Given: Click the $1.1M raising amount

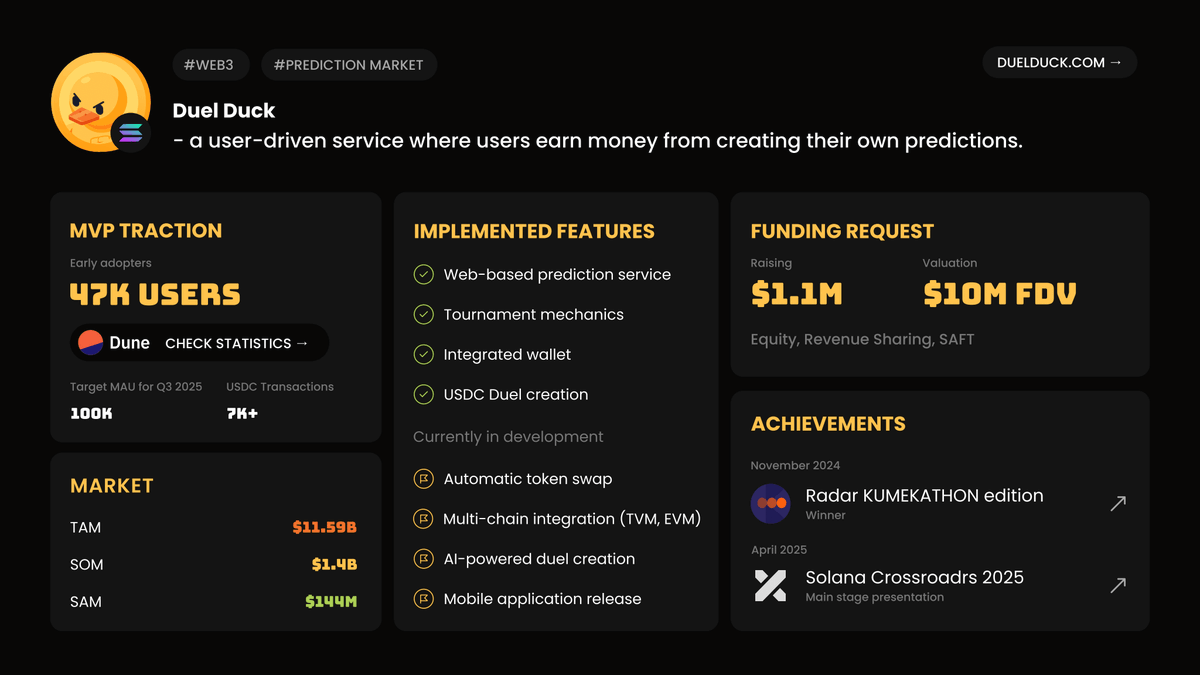Looking at the screenshot, I should [797, 294].
